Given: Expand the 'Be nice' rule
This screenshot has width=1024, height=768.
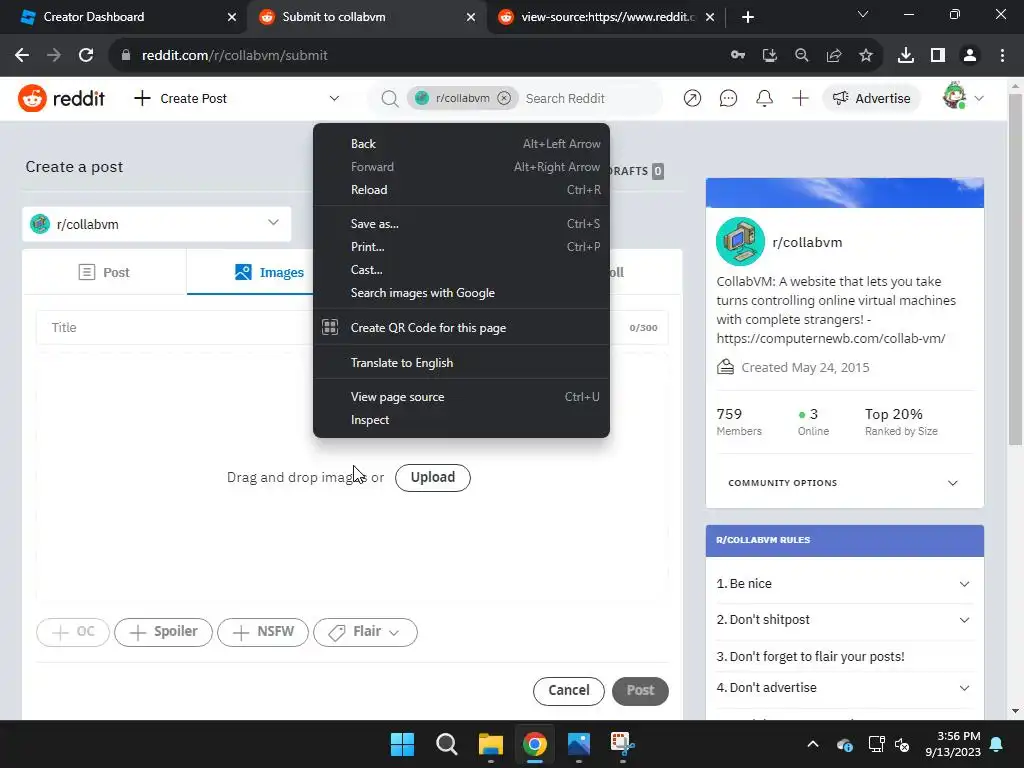Looking at the screenshot, I should (844, 584).
